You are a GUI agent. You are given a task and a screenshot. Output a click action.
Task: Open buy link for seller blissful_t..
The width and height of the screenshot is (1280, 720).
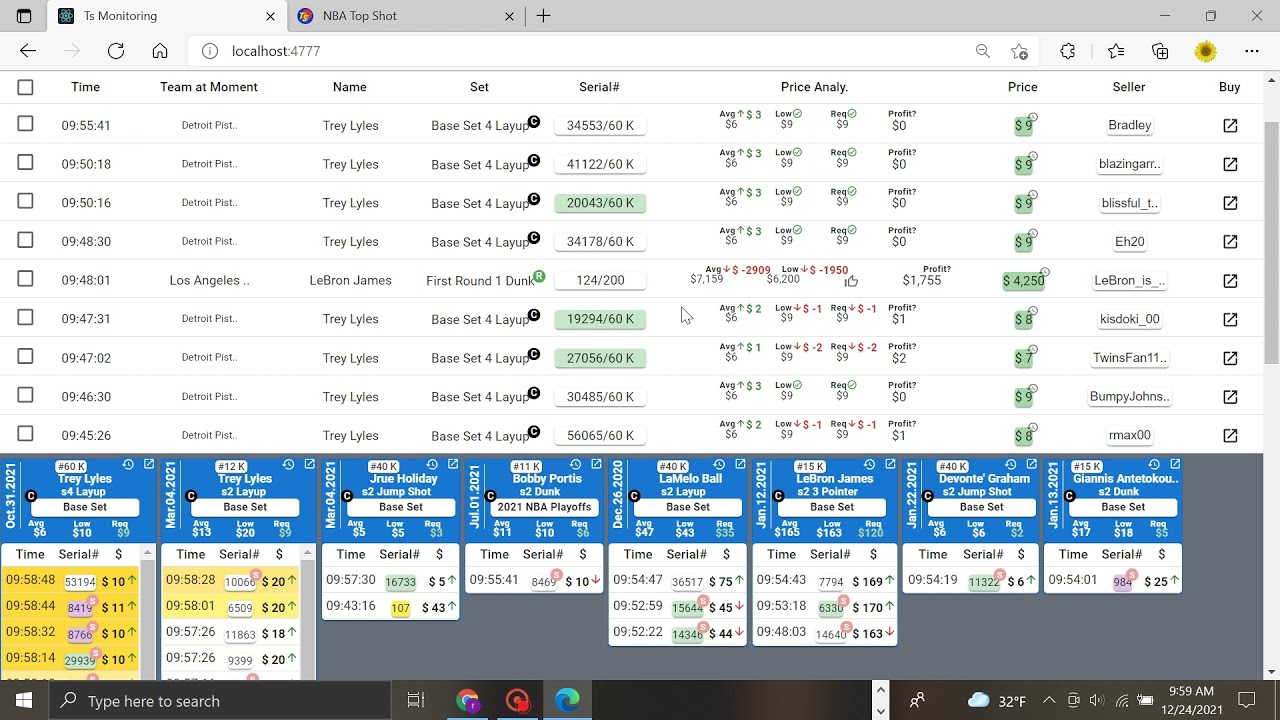[x=1230, y=203]
